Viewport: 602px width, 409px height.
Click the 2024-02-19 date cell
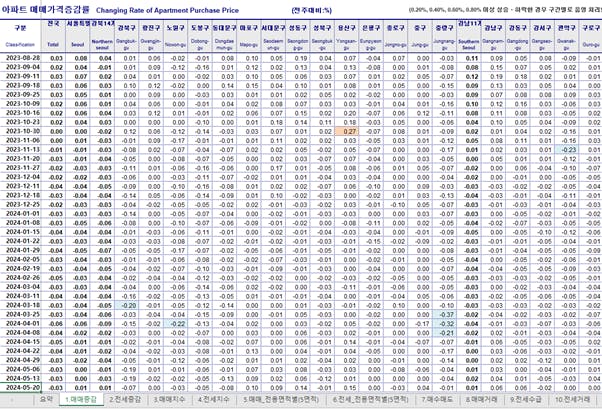pyautogui.click(x=21, y=268)
